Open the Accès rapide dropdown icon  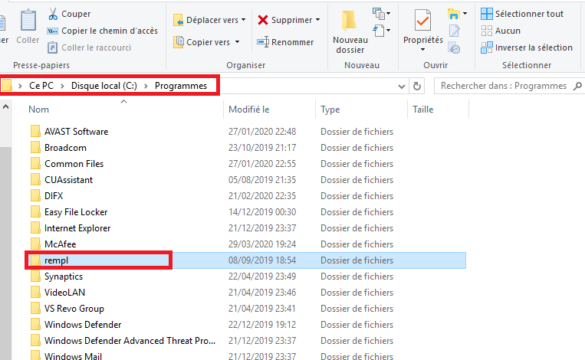pyautogui.click(x=381, y=30)
